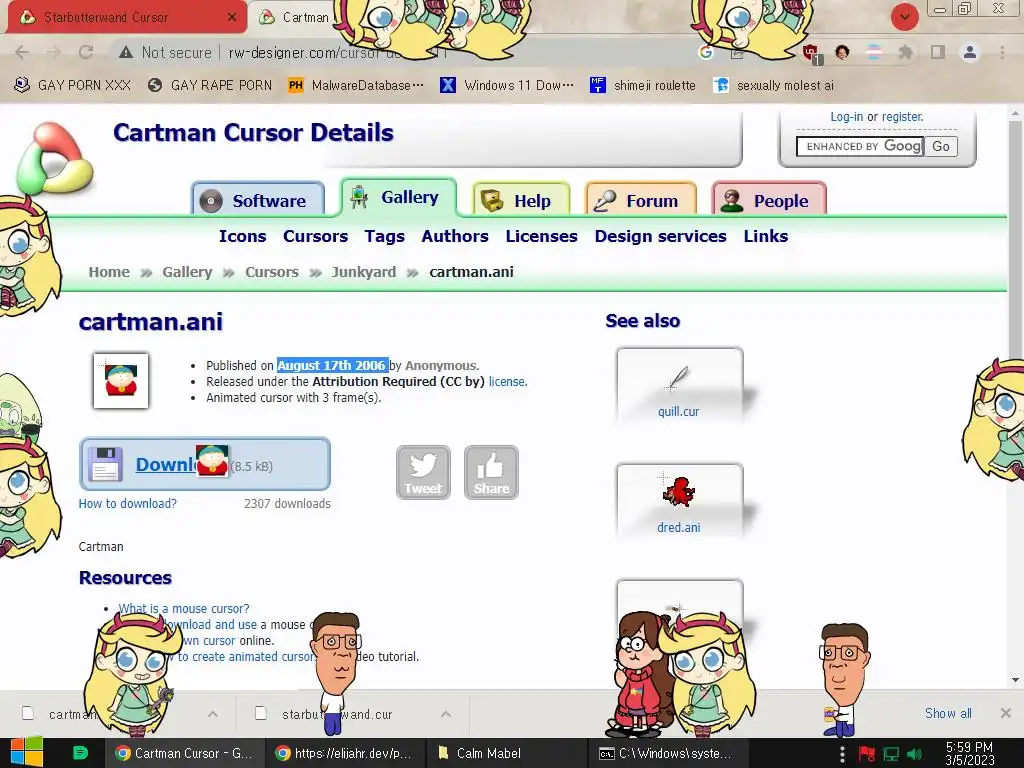Click the Windows Start button
1024x768 pixels.
27,753
